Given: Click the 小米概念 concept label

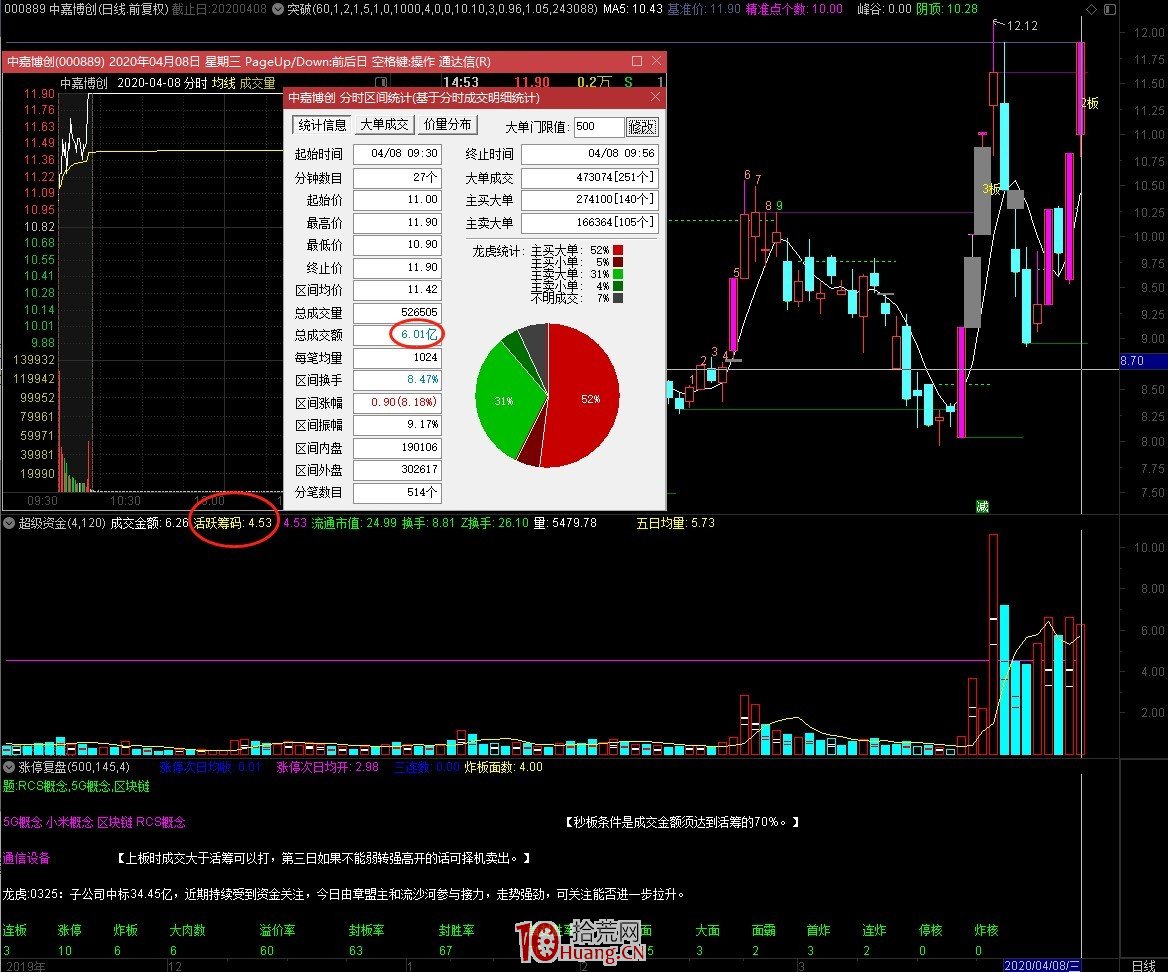Looking at the screenshot, I should (x=69, y=822).
